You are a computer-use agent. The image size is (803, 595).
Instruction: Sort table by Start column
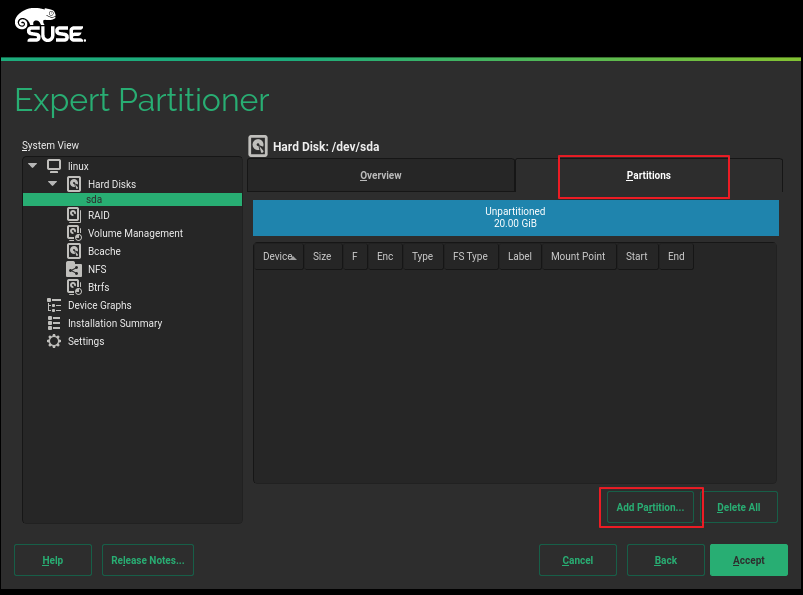point(637,256)
